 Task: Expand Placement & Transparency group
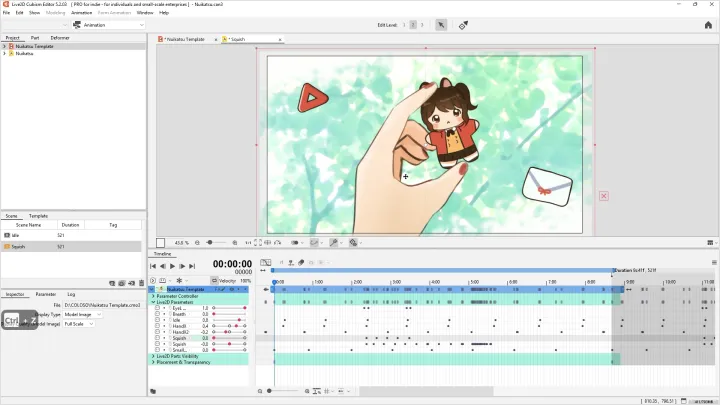pos(153,362)
